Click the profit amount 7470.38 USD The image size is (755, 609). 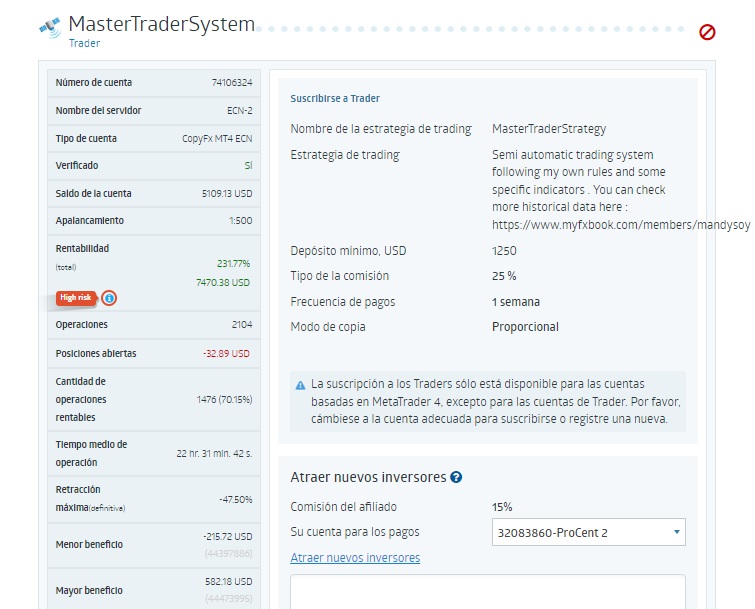(x=223, y=283)
